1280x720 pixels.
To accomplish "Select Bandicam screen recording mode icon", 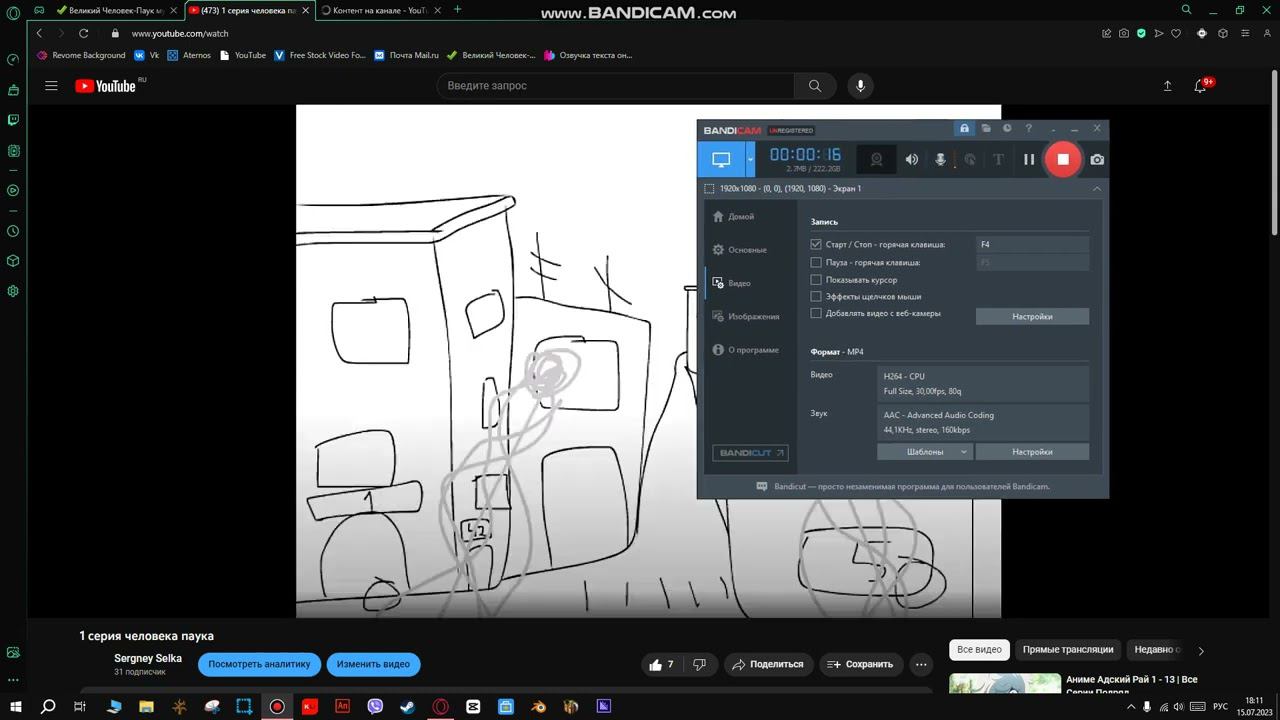I will click(721, 159).
